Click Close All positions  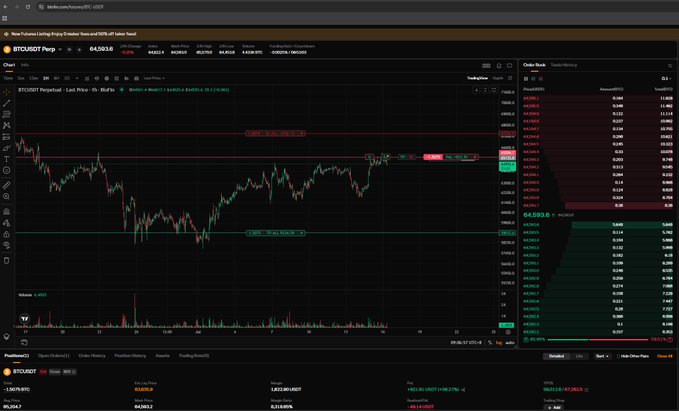tap(665, 356)
